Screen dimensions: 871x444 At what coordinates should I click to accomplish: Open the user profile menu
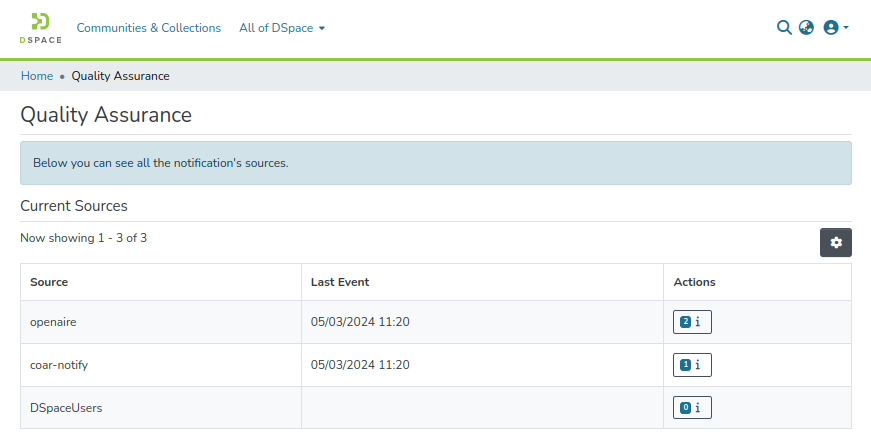pos(835,28)
